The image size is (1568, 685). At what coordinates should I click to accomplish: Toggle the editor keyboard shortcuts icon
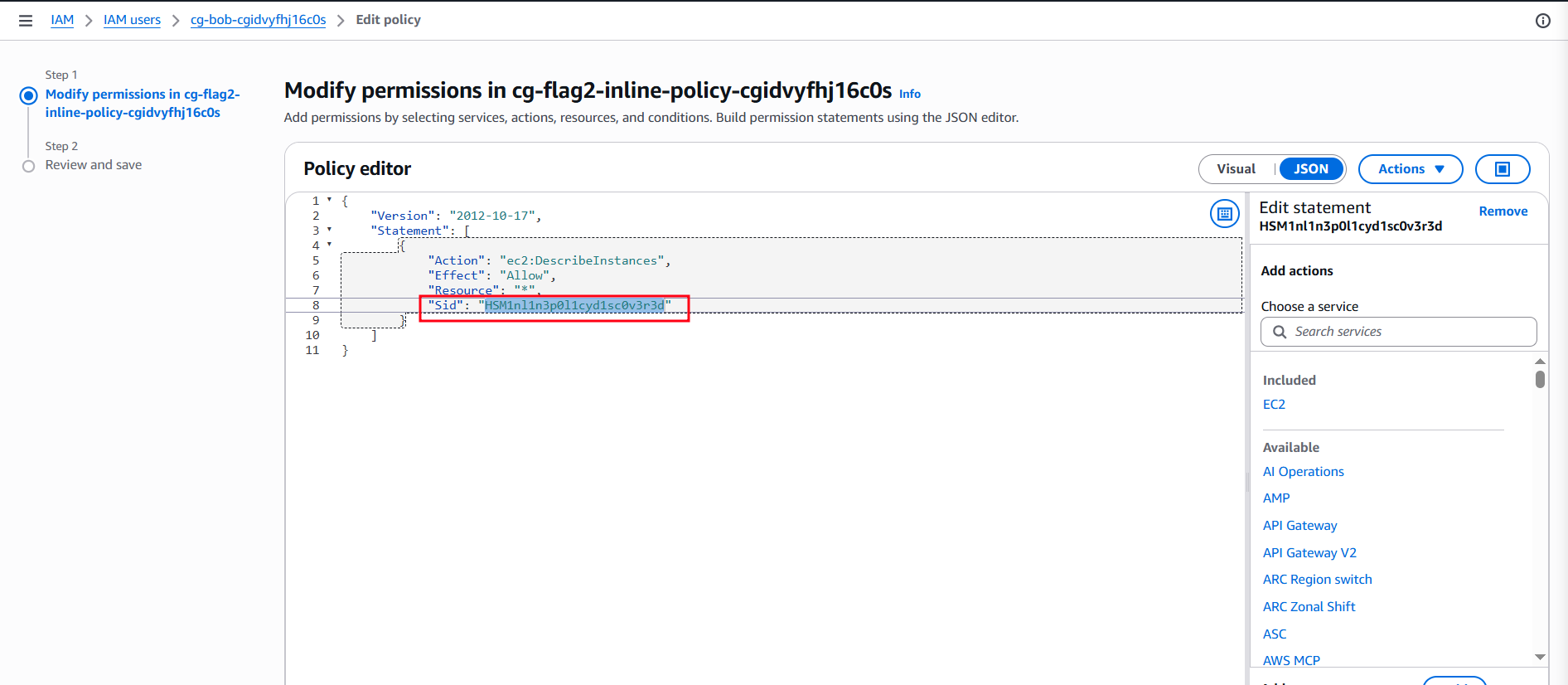click(x=1224, y=214)
